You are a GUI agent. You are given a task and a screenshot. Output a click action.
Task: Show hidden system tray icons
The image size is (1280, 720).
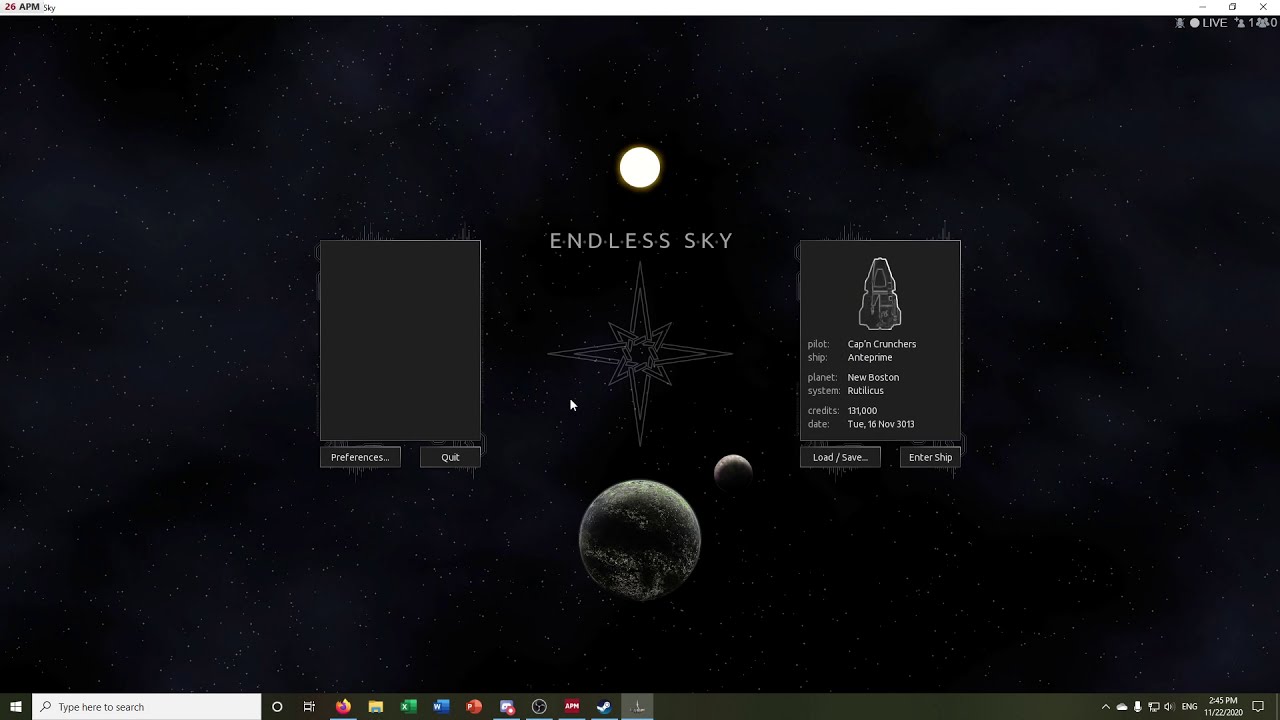click(1105, 707)
